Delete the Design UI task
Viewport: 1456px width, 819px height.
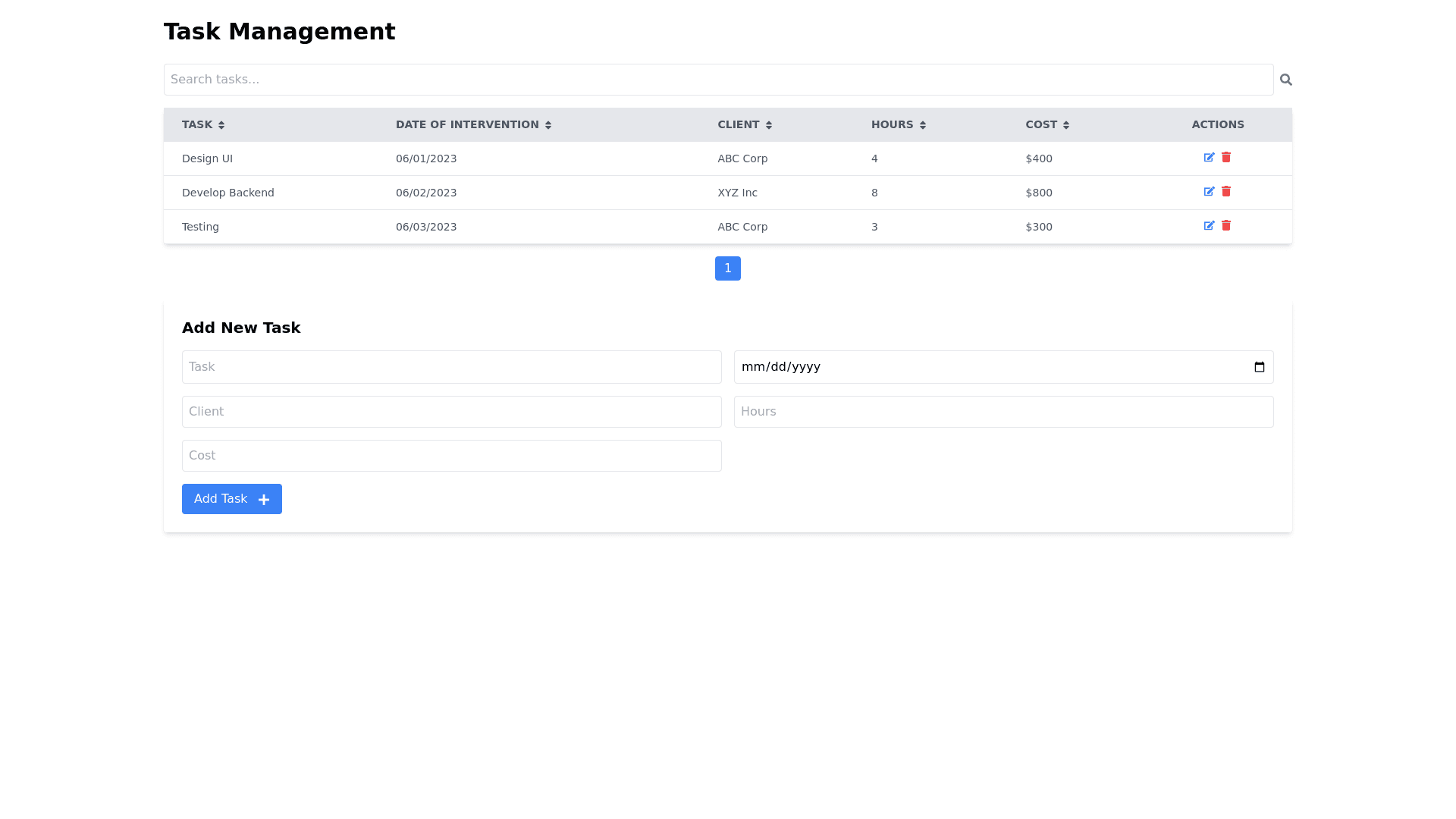point(1226,158)
